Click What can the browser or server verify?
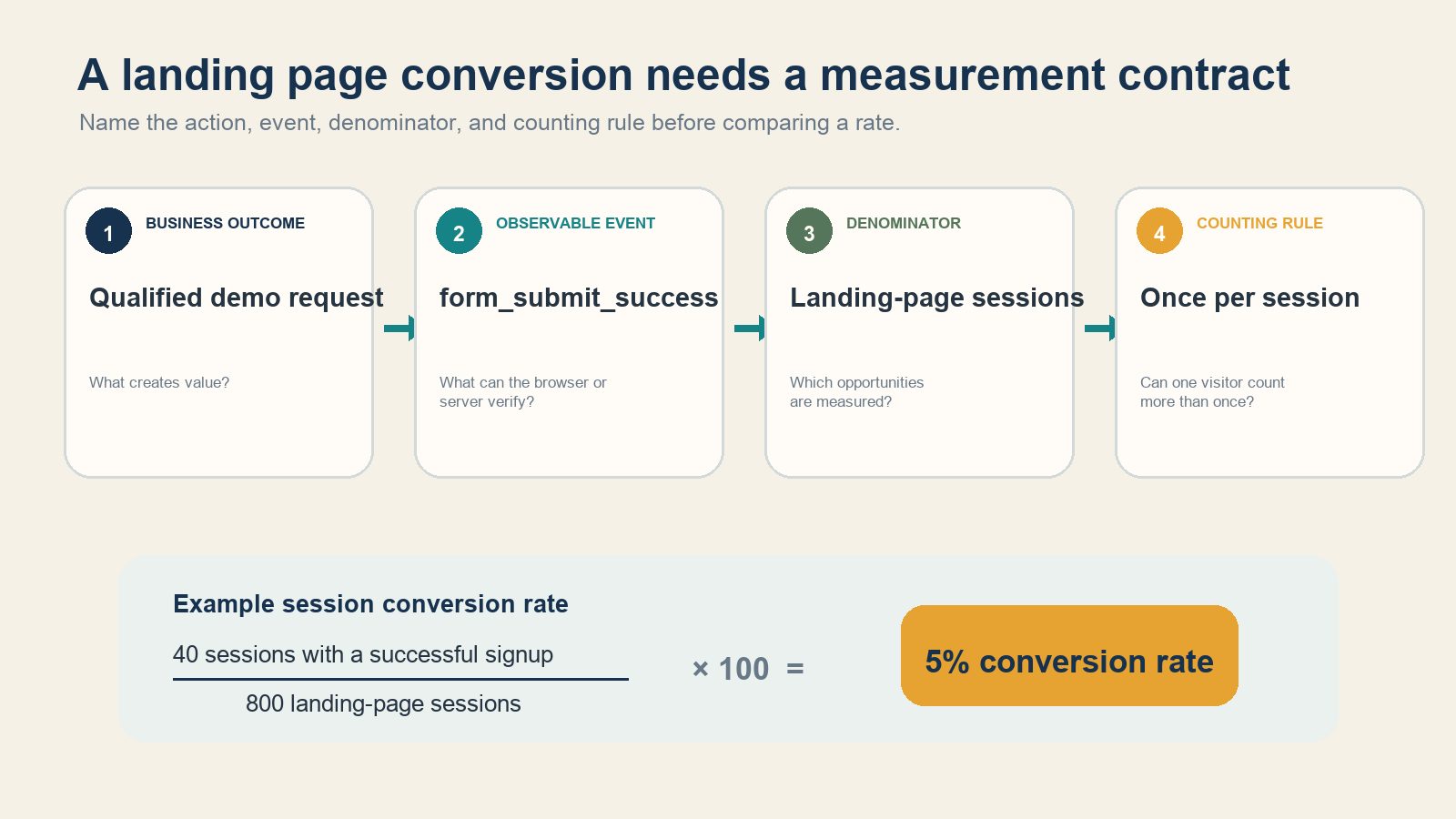The height and width of the screenshot is (819, 1456). (523, 392)
